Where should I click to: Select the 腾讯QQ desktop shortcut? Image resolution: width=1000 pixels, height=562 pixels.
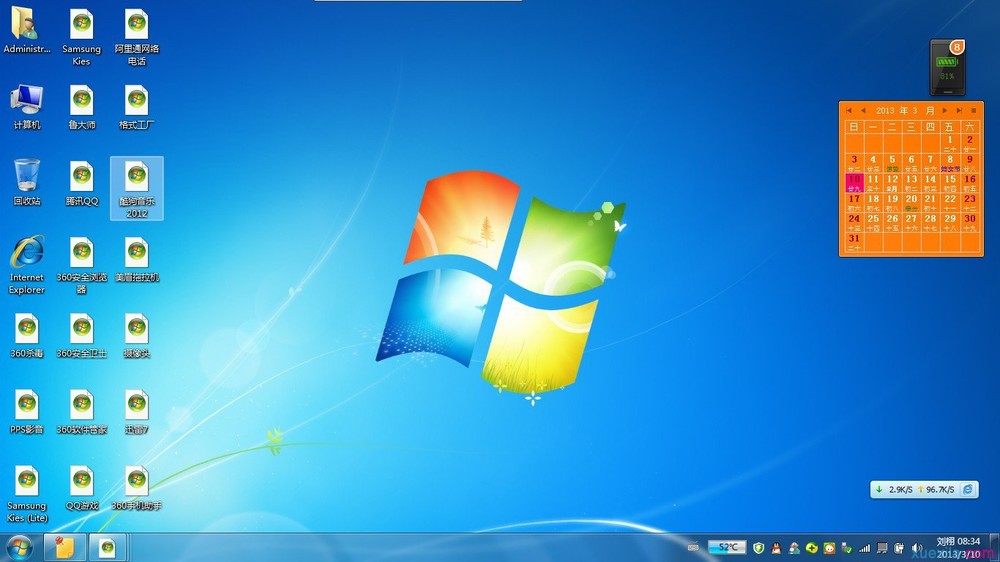pyautogui.click(x=82, y=183)
